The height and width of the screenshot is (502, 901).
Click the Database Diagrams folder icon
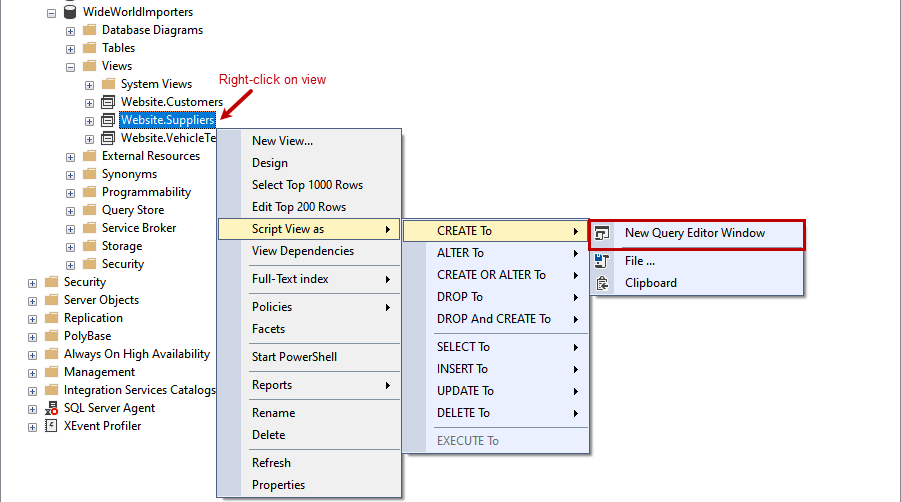point(90,29)
